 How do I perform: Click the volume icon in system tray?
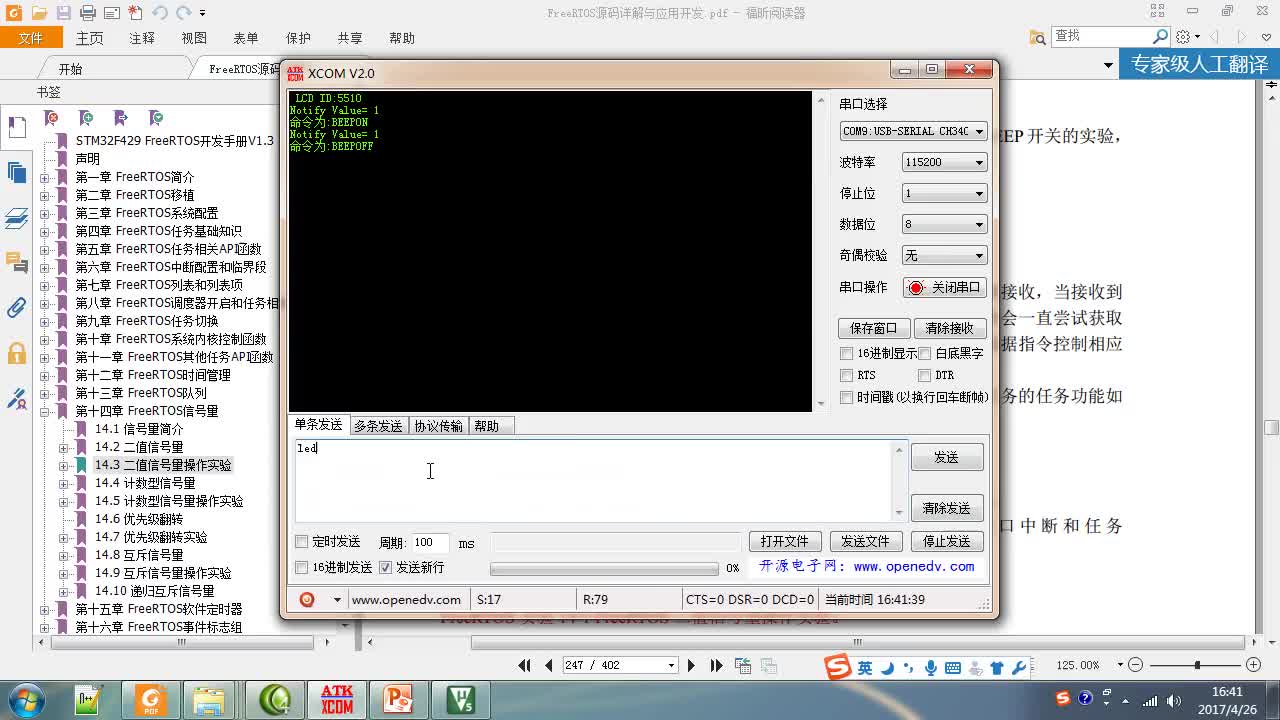tap(1175, 701)
